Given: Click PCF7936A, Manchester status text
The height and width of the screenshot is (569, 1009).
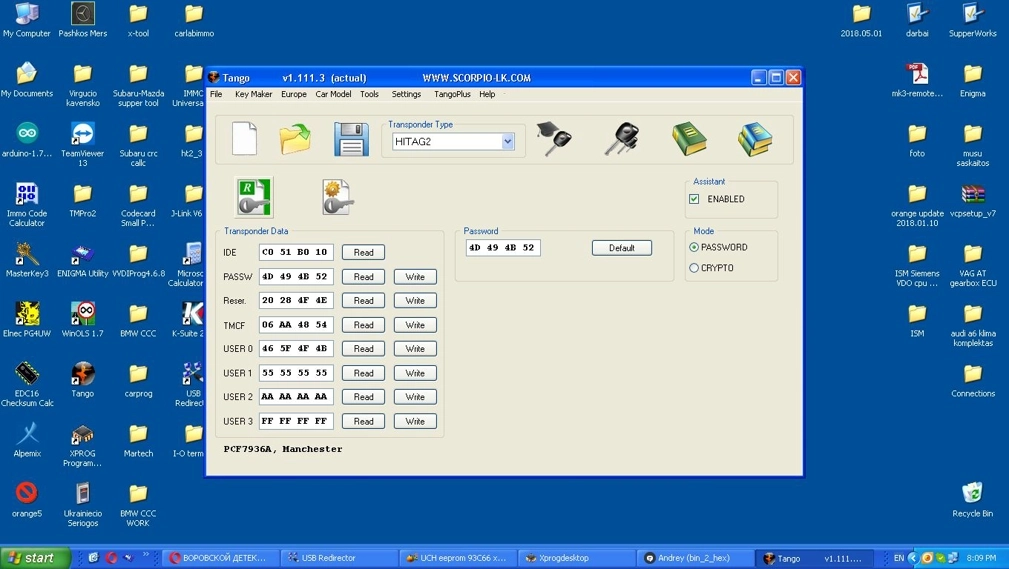Looking at the screenshot, I should [x=283, y=449].
